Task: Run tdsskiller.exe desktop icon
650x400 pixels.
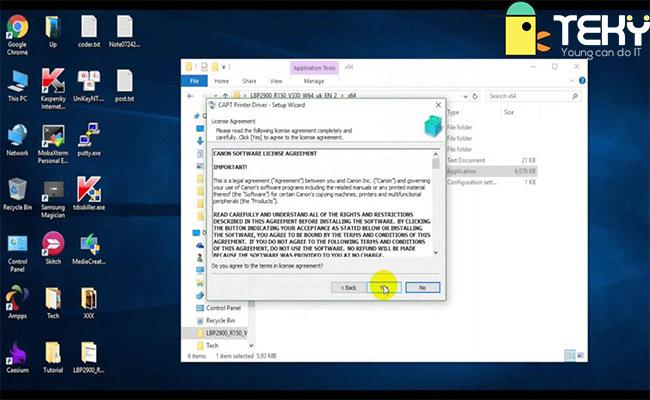Action: tap(89, 194)
